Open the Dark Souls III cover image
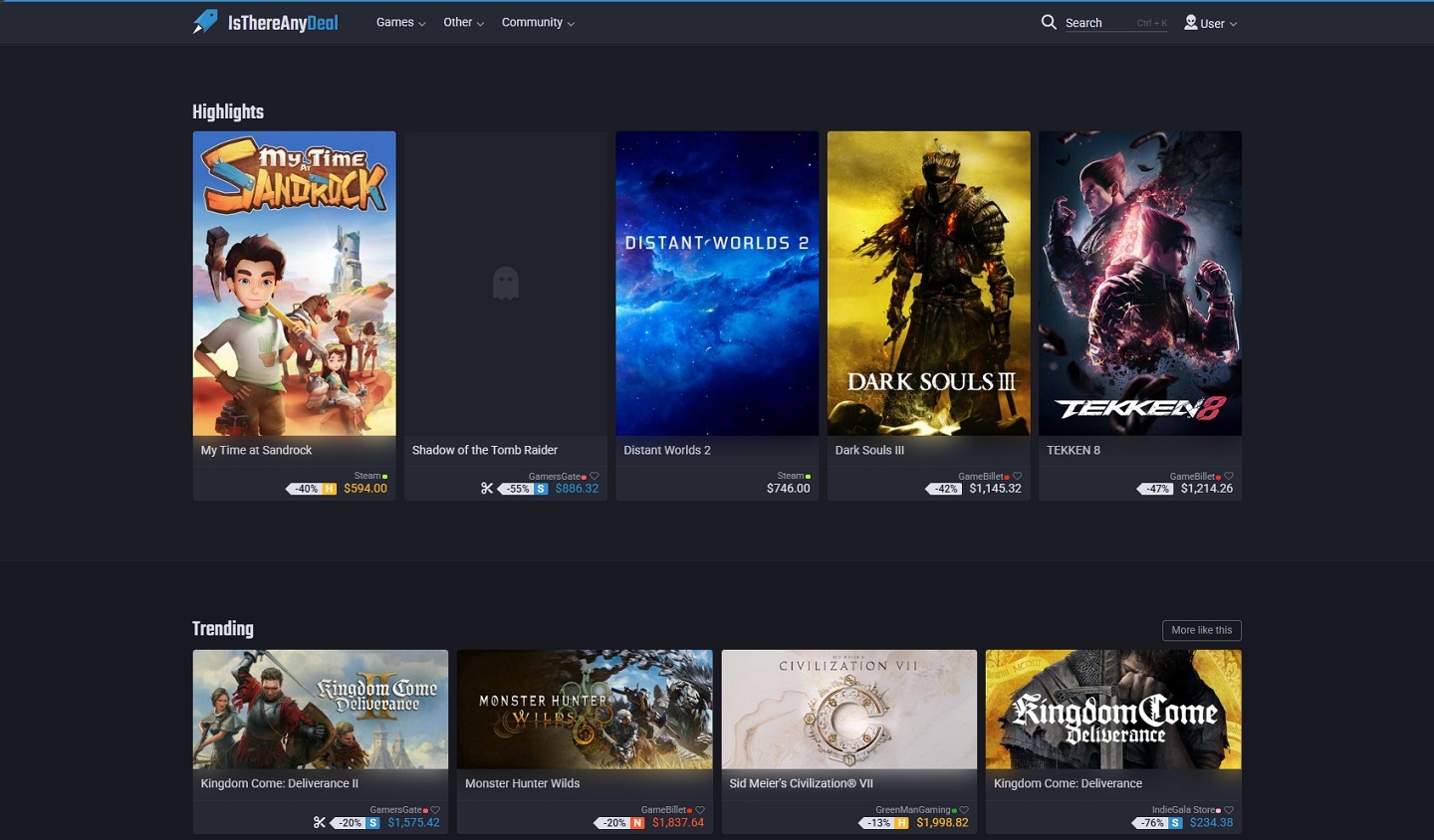 [928, 284]
